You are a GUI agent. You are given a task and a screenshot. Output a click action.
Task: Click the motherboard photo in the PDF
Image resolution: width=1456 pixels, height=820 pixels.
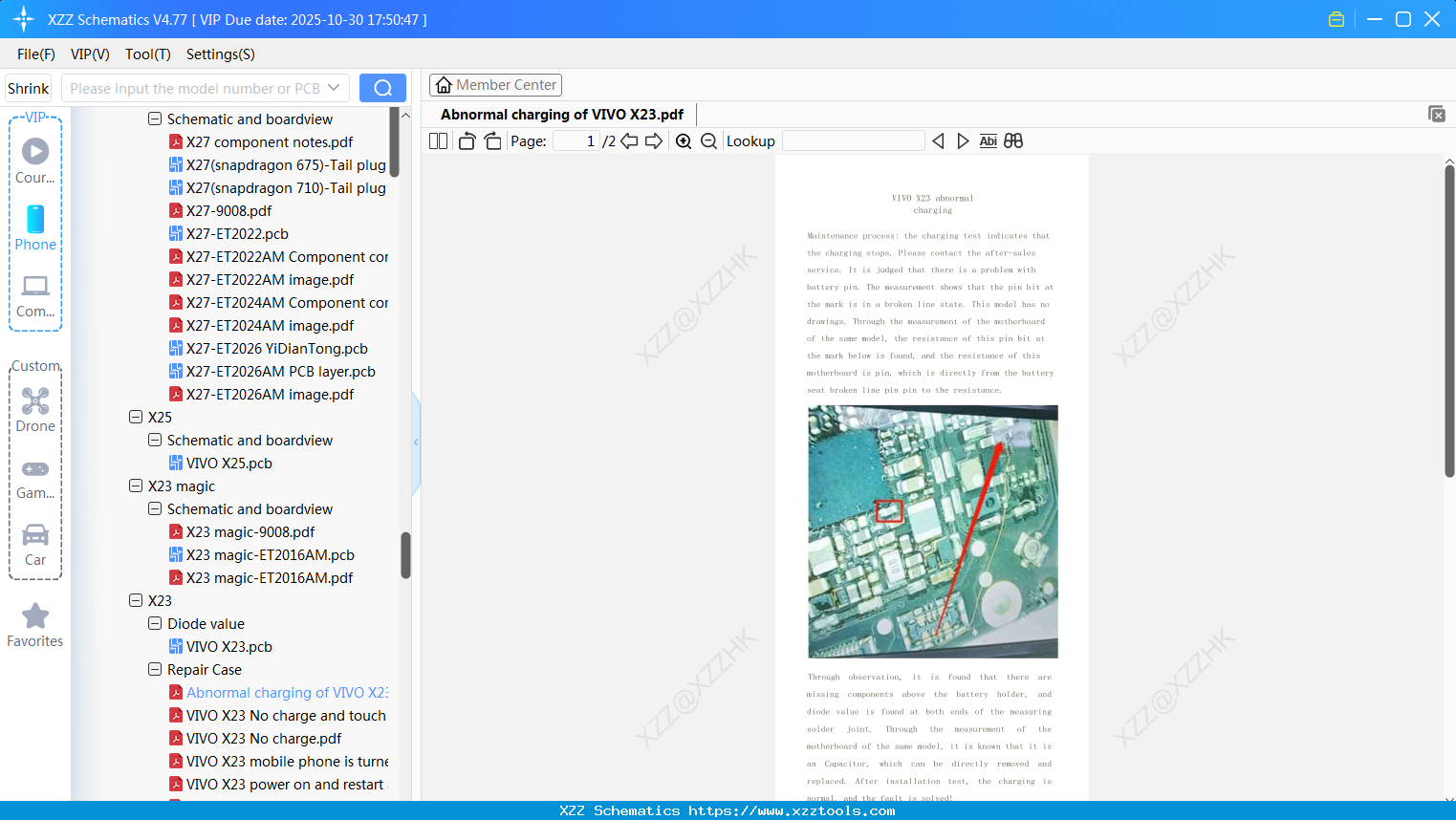[933, 531]
